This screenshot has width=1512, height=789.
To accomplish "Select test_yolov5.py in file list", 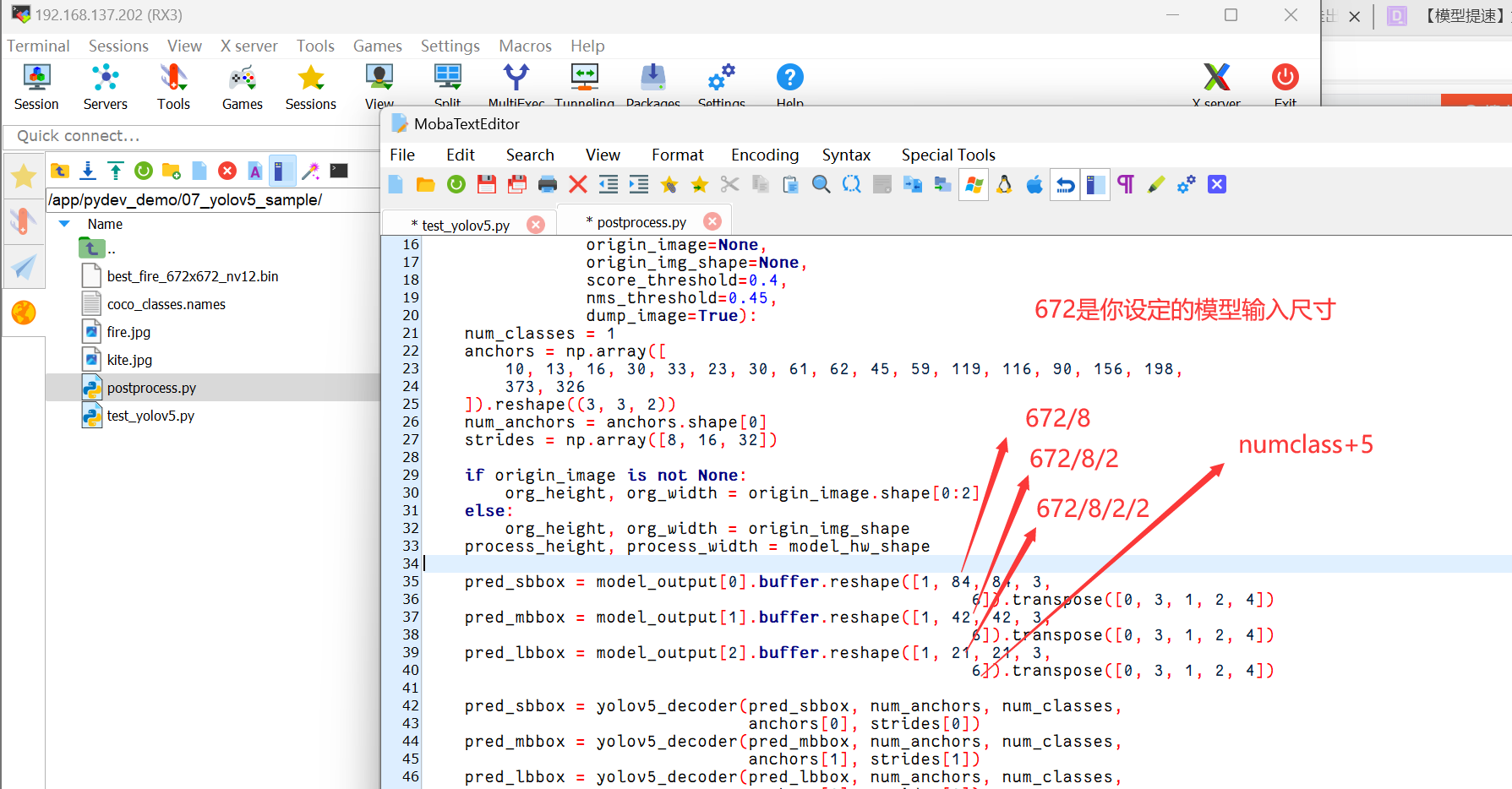I will click(150, 416).
